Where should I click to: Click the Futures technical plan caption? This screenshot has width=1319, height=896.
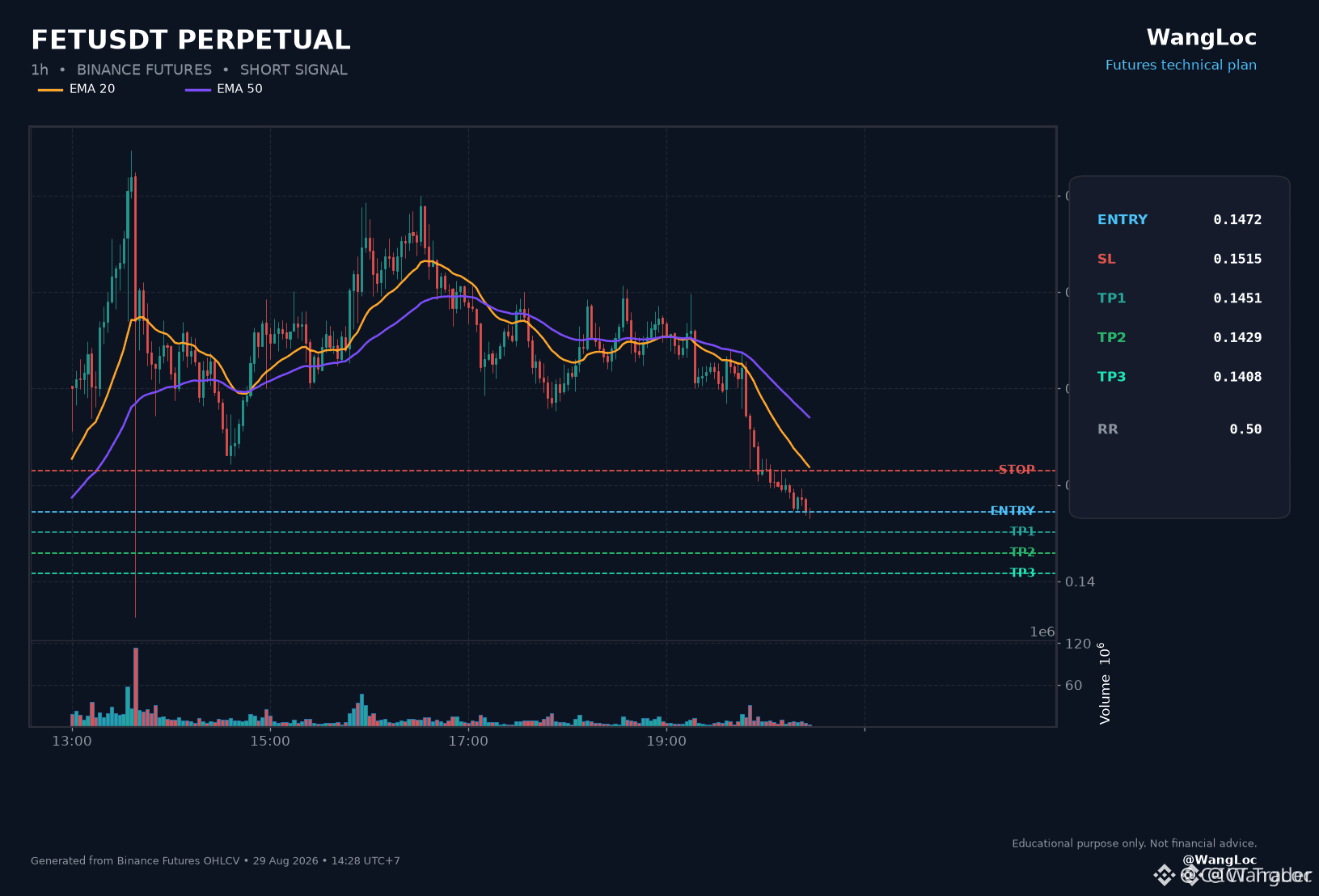pyautogui.click(x=1181, y=66)
